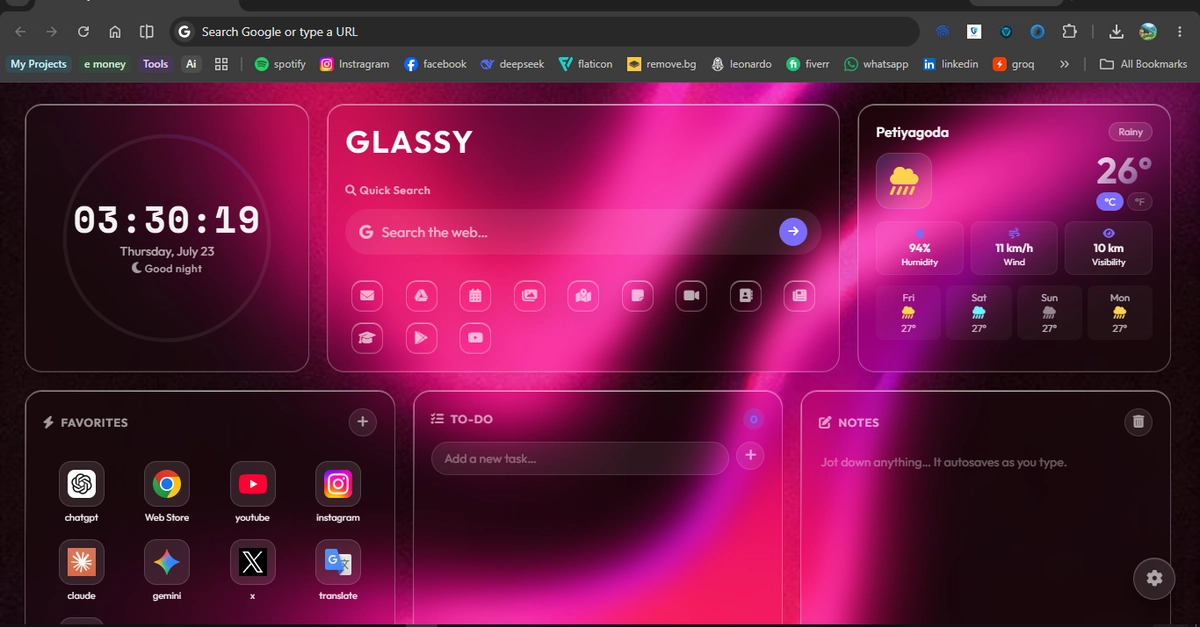Viewport: 1200px width, 627px height.
Task: Open the All Bookmarks folder
Action: pyautogui.click(x=1143, y=64)
